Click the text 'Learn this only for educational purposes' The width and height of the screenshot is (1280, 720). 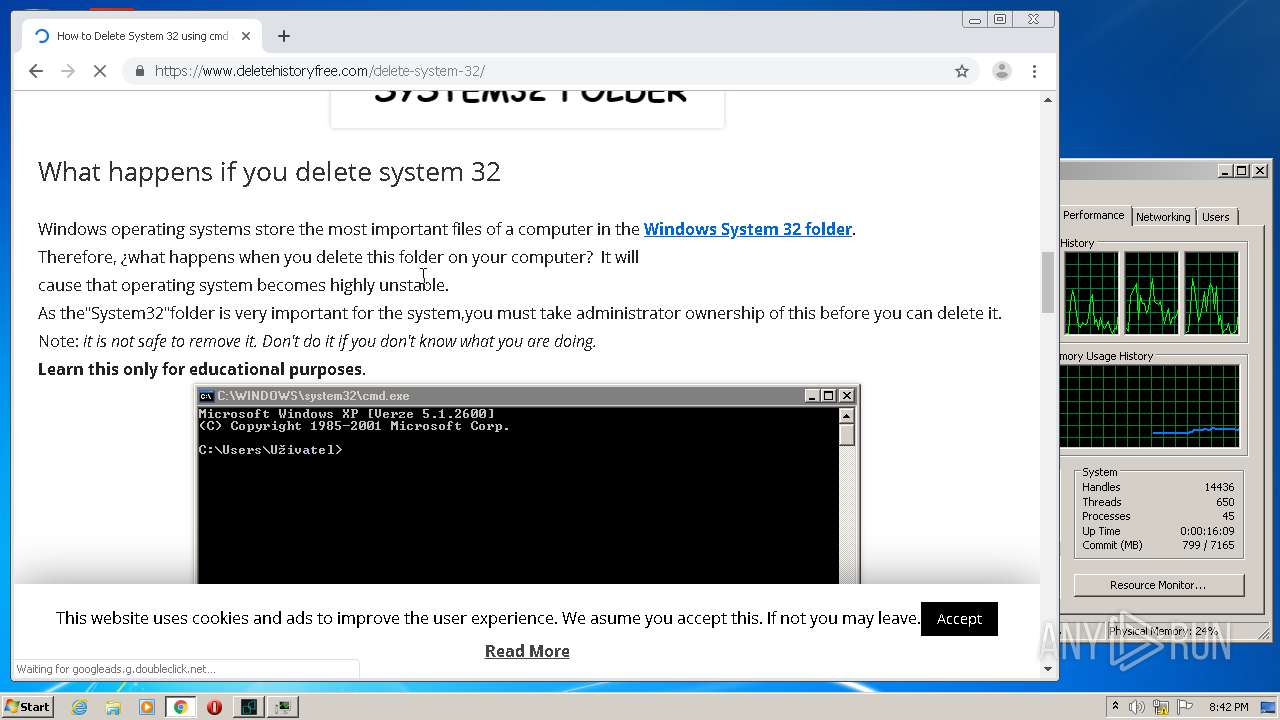pyautogui.click(x=201, y=369)
